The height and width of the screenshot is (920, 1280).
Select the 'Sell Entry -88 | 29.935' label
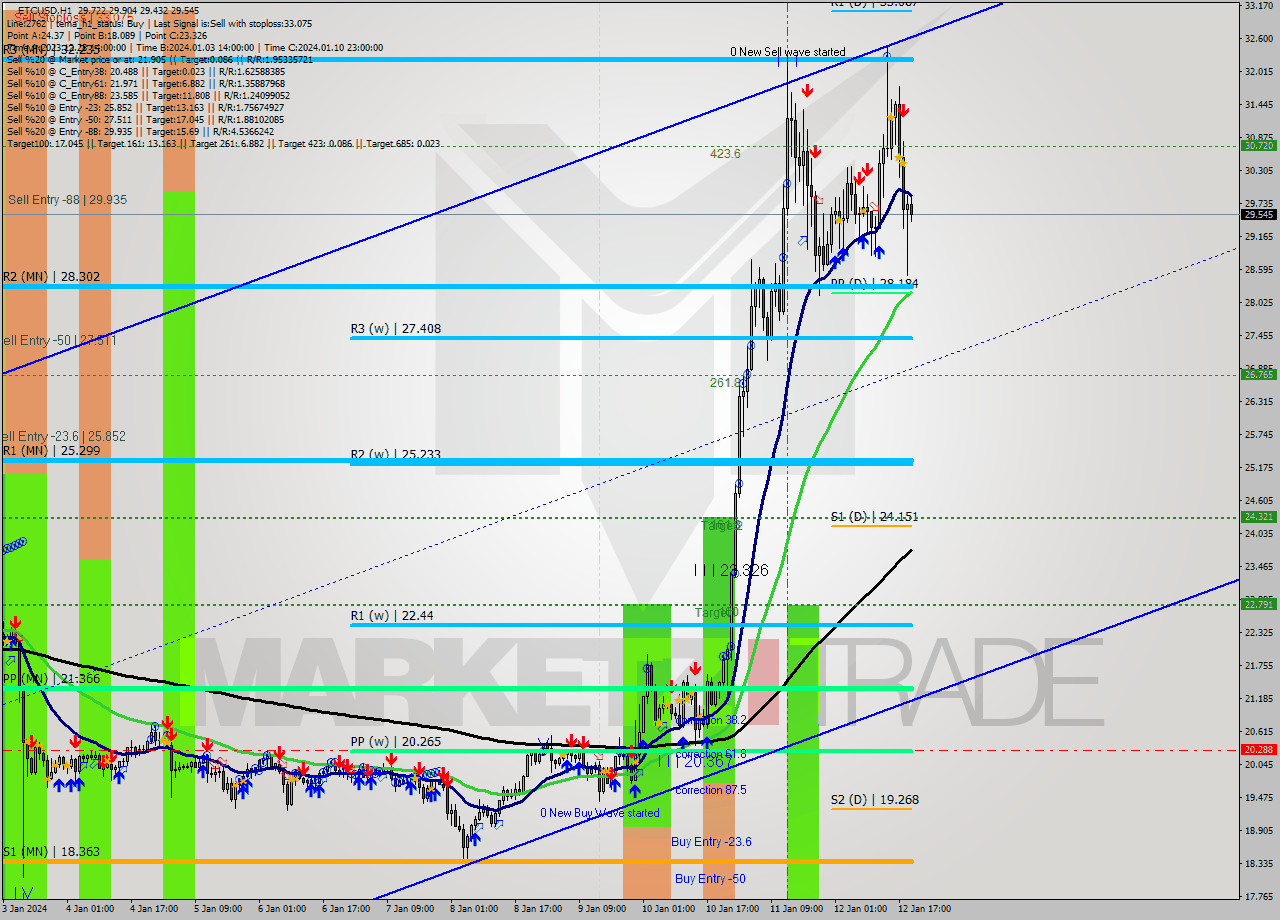coord(68,200)
